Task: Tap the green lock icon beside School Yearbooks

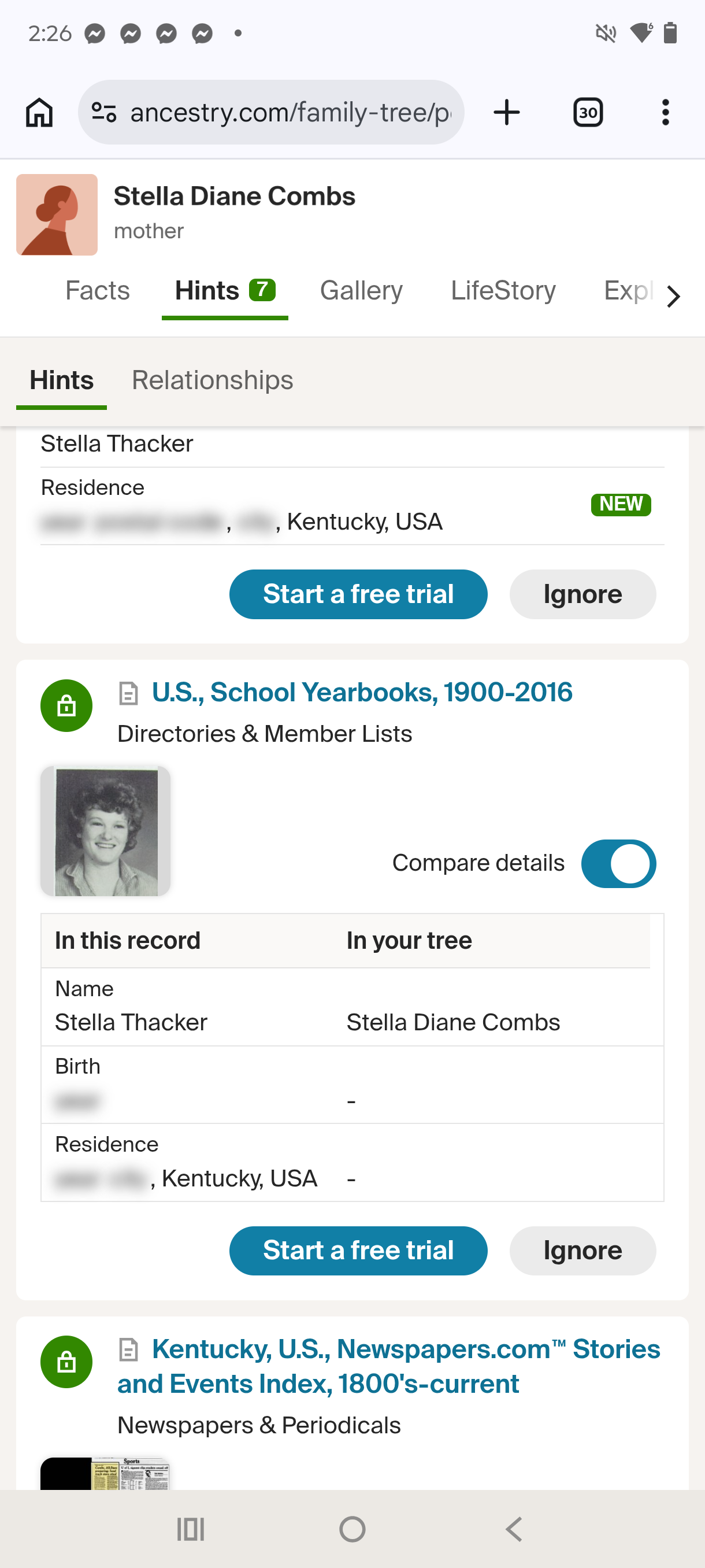Action: (x=66, y=706)
